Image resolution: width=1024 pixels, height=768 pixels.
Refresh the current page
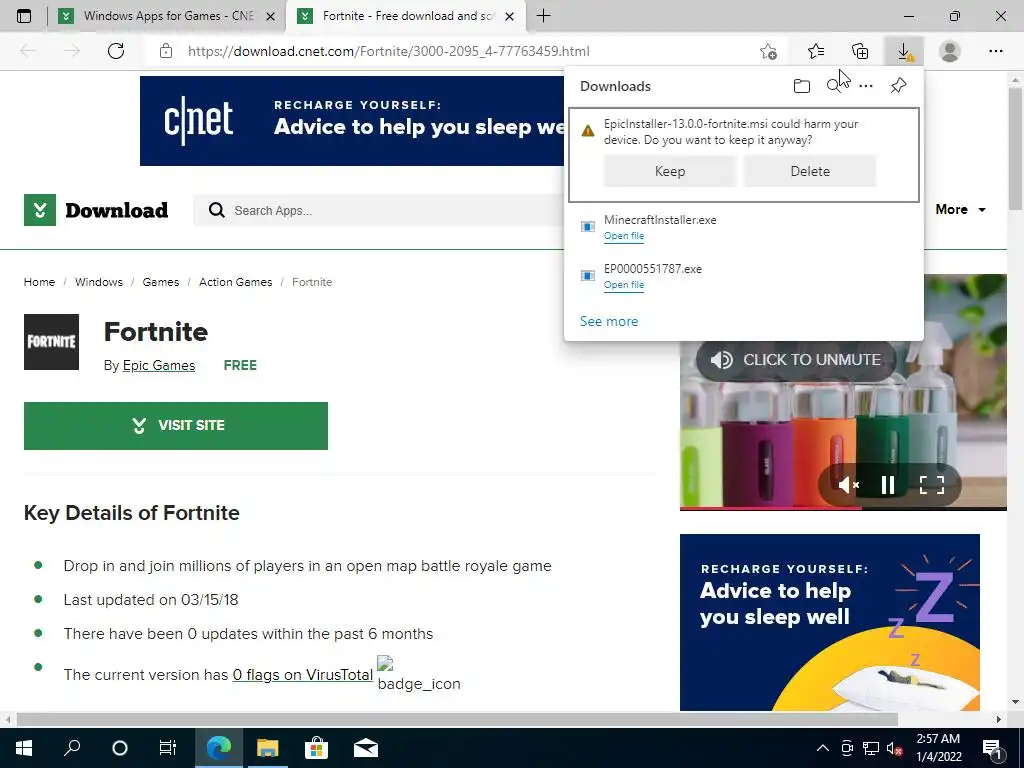coord(116,51)
